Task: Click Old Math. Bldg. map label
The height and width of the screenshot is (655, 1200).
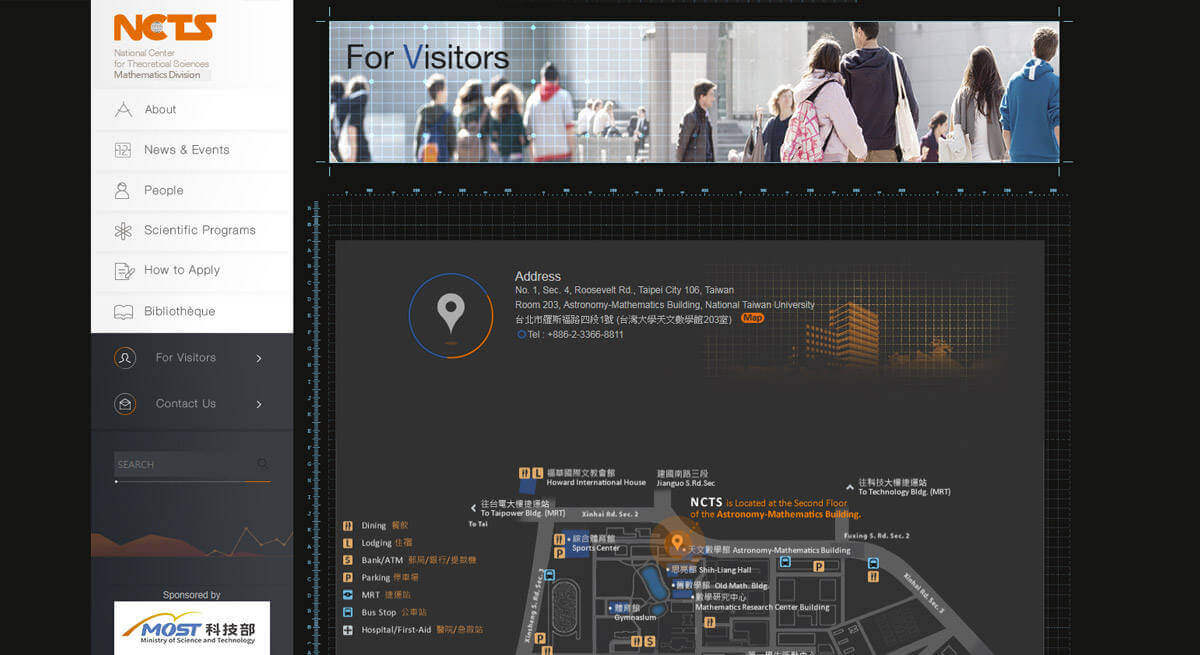Action: click(741, 586)
